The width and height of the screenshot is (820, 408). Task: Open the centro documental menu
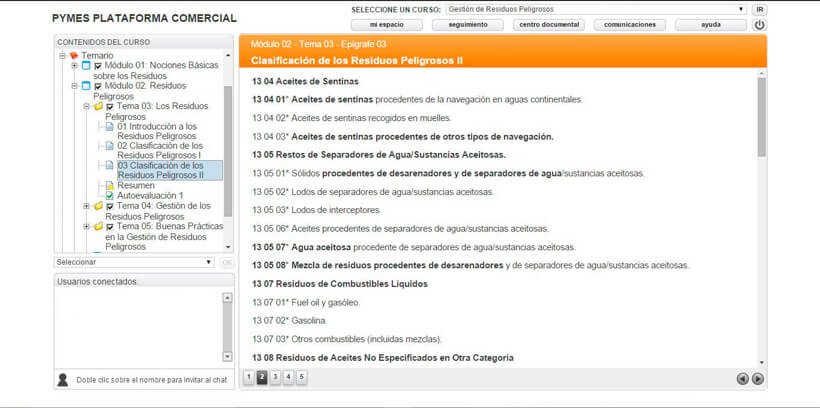[549, 25]
